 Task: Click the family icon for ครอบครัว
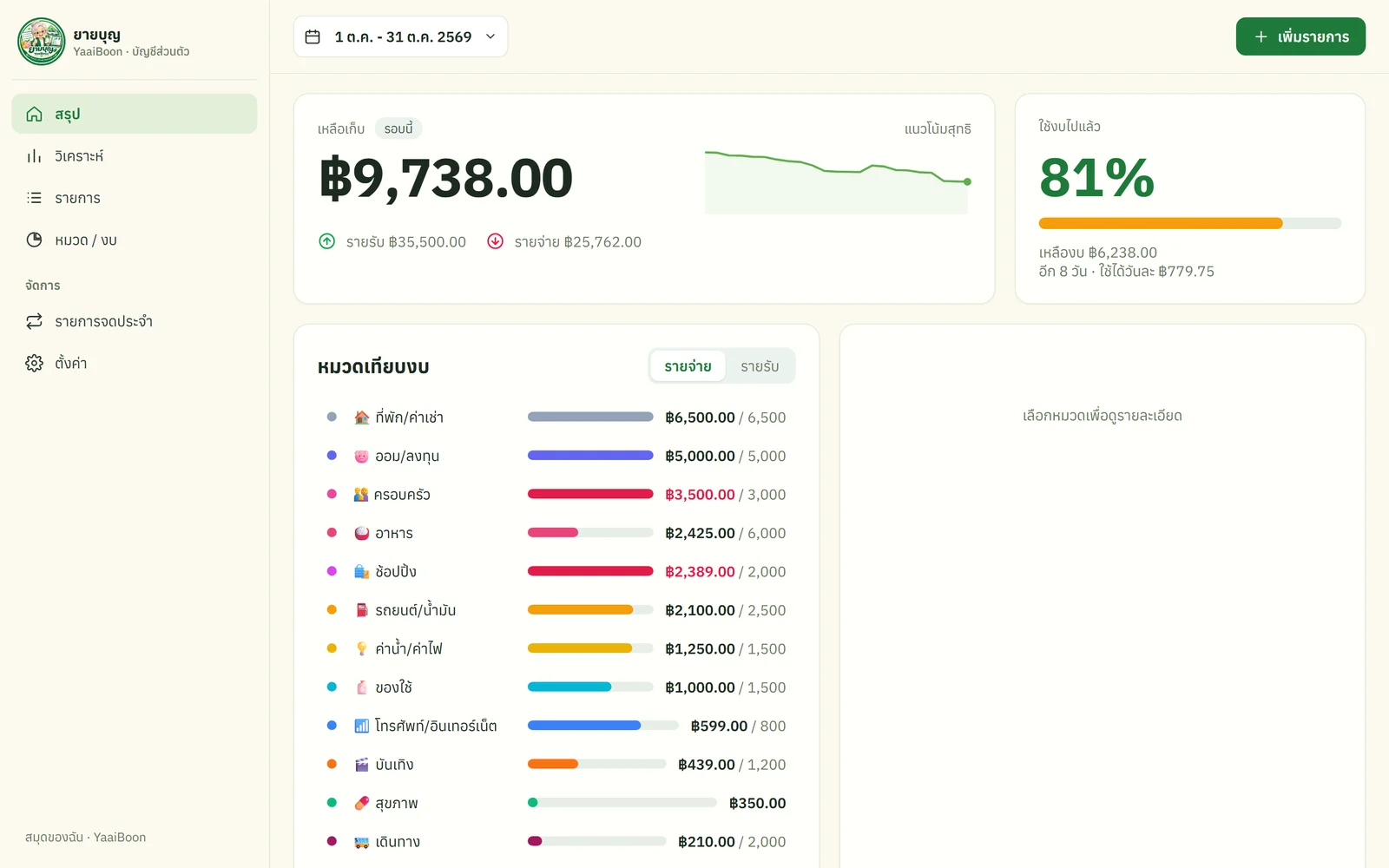(x=361, y=495)
